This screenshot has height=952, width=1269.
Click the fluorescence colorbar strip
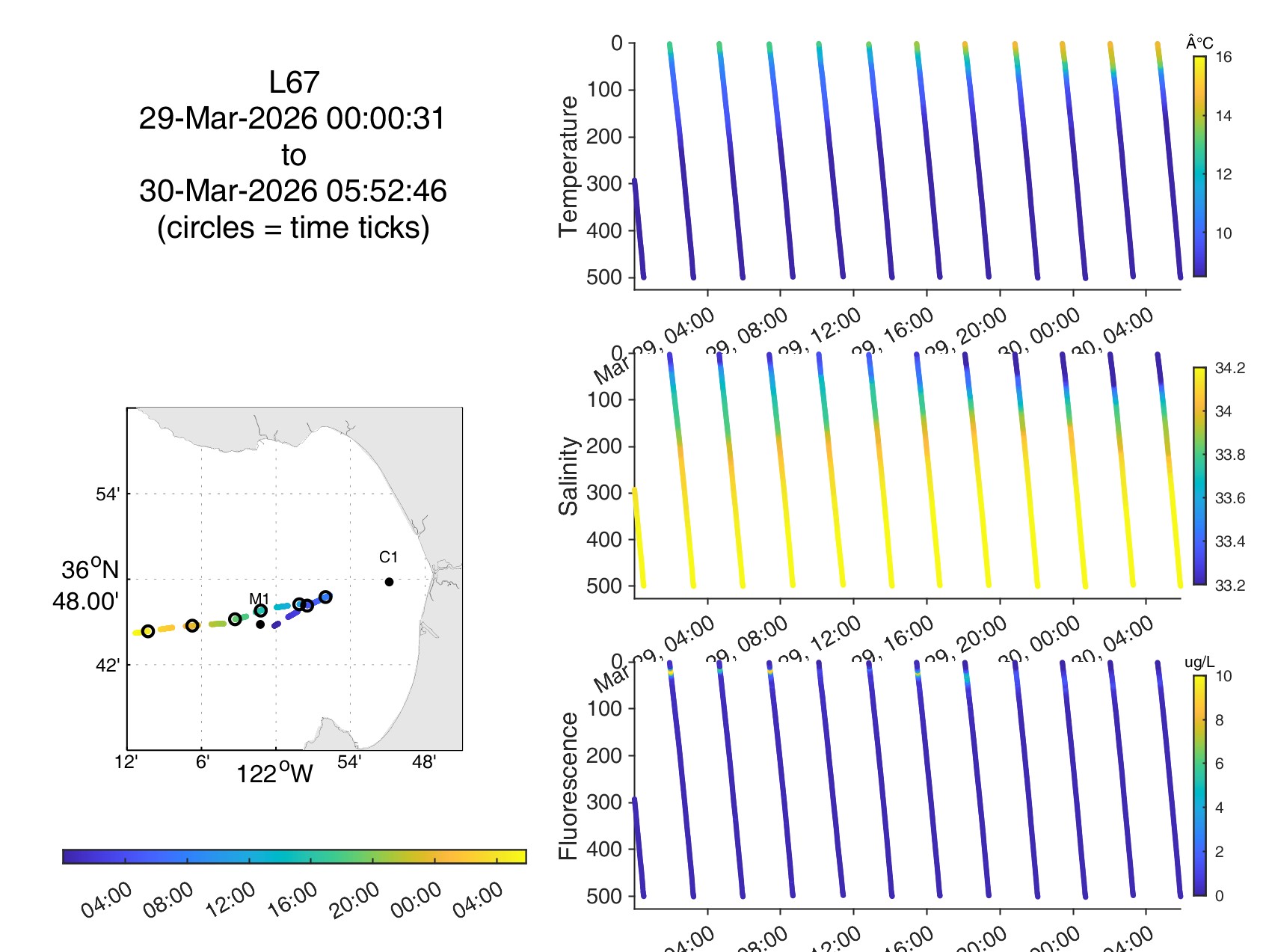[x=1199, y=785]
